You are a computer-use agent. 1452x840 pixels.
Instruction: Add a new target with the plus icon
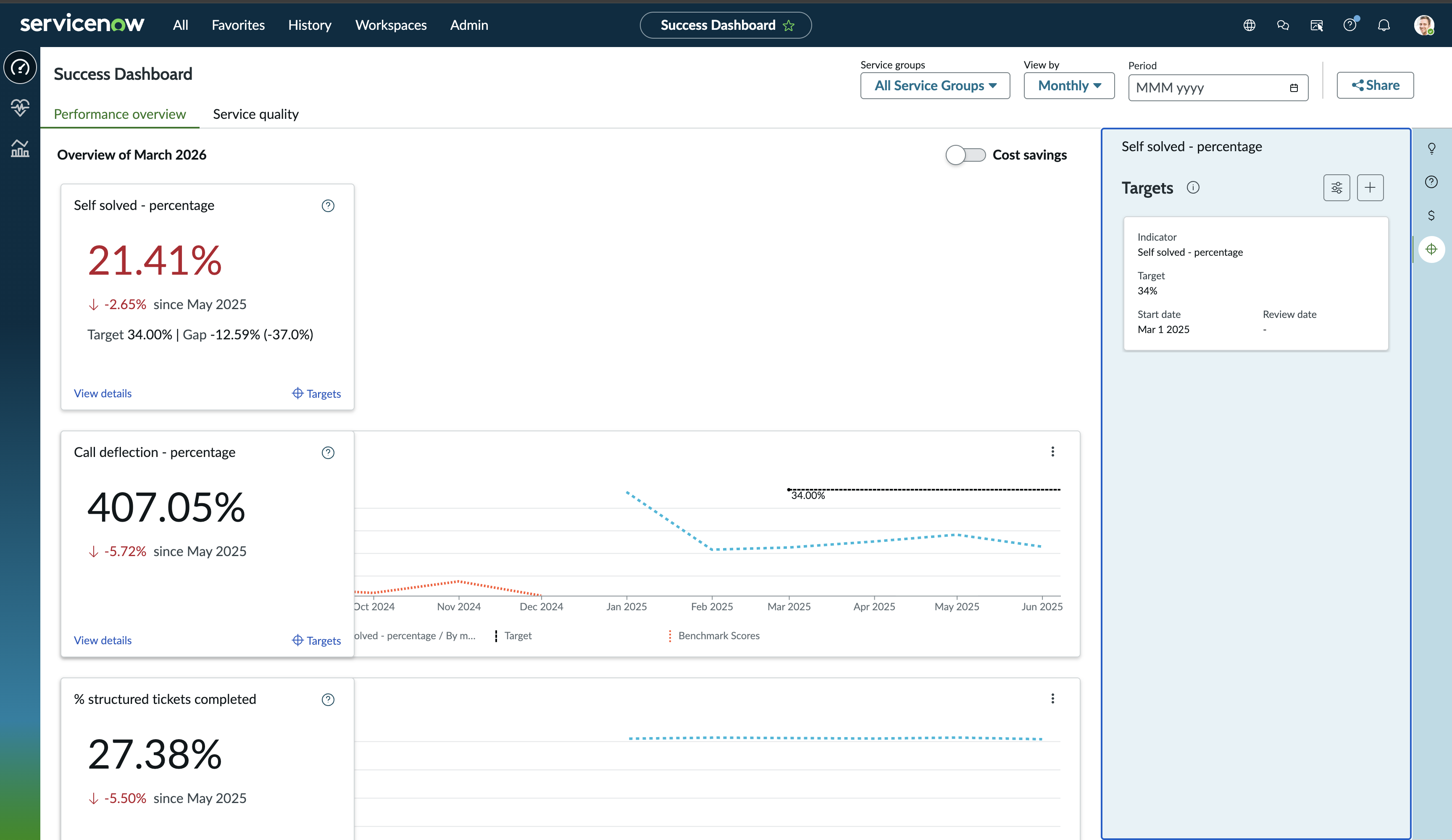(x=1370, y=187)
